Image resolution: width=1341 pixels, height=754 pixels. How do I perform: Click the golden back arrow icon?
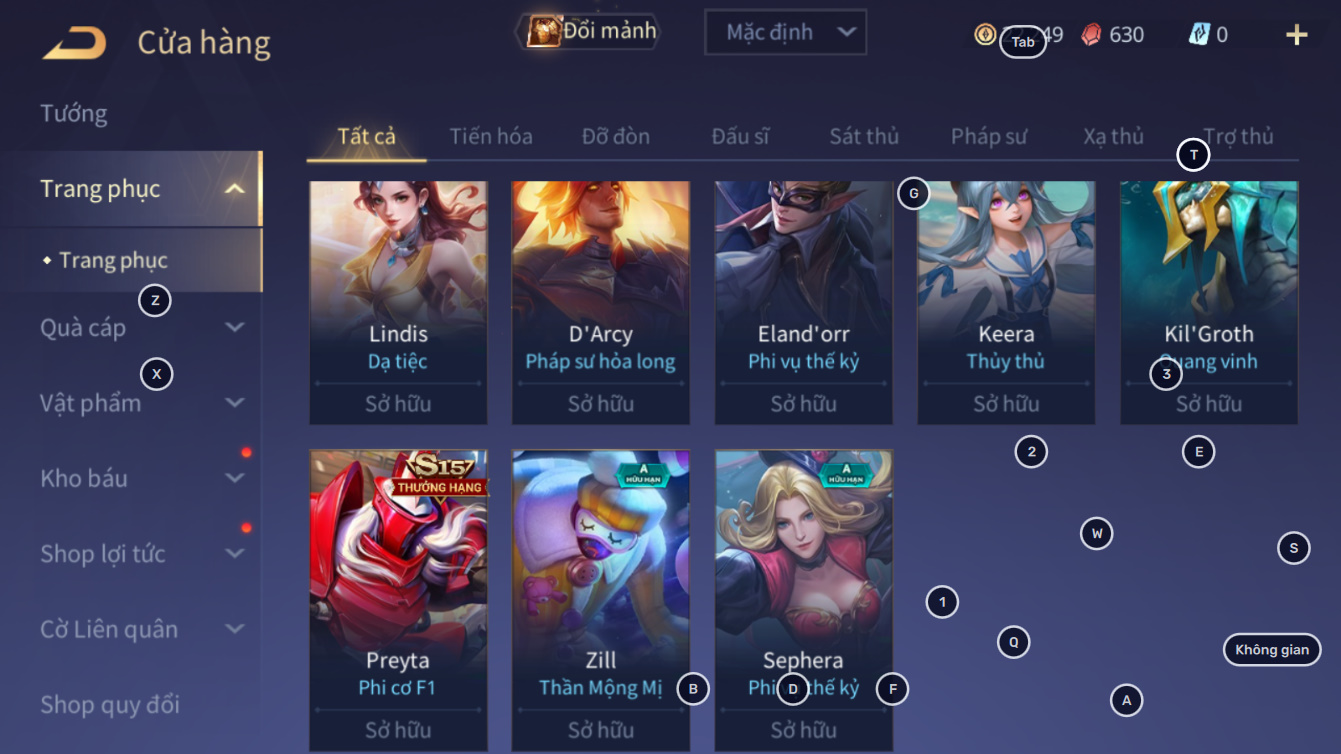[74, 43]
